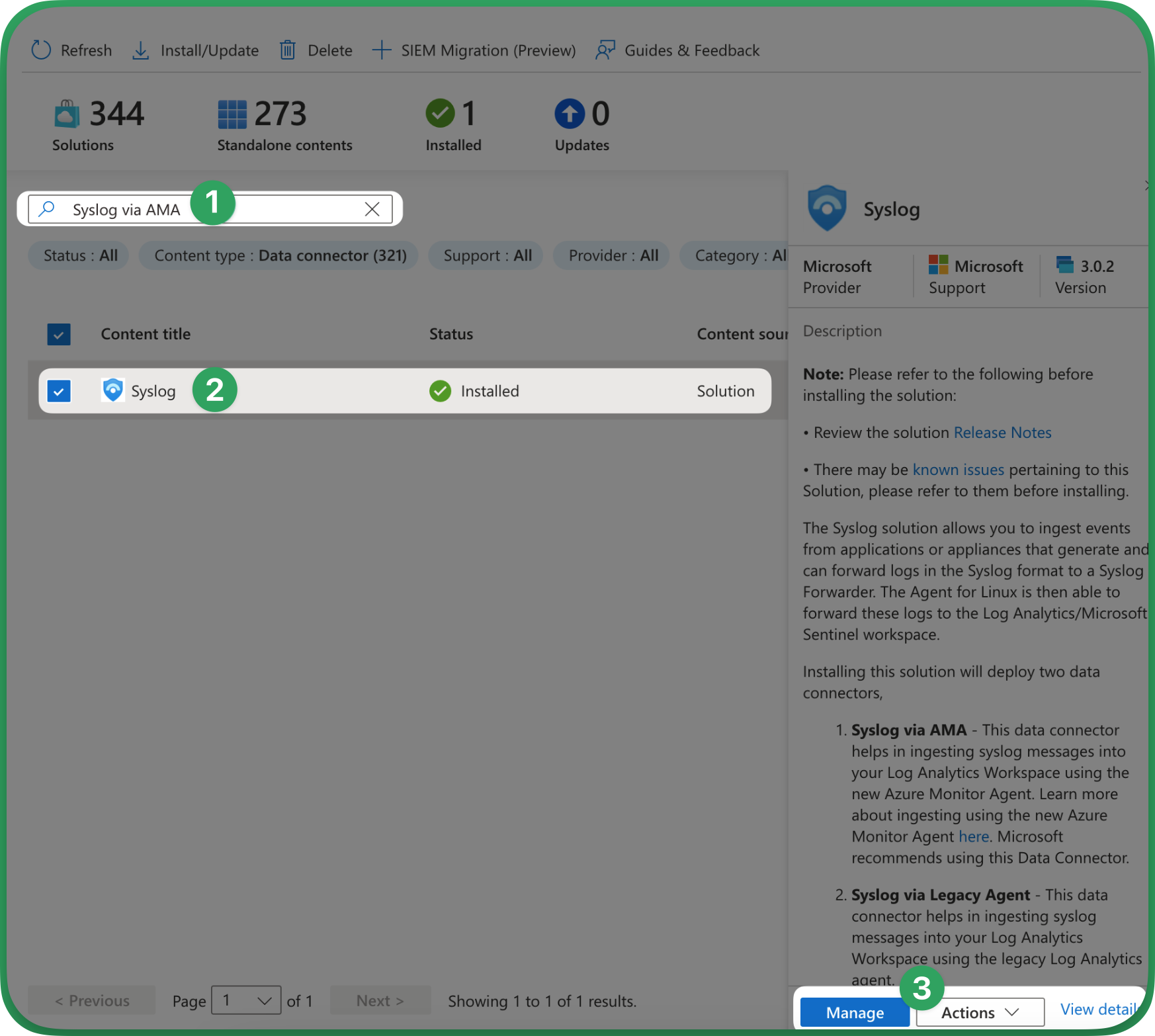The image size is (1155, 1036).
Task: Click the Delete trash can icon
Action: (x=287, y=50)
